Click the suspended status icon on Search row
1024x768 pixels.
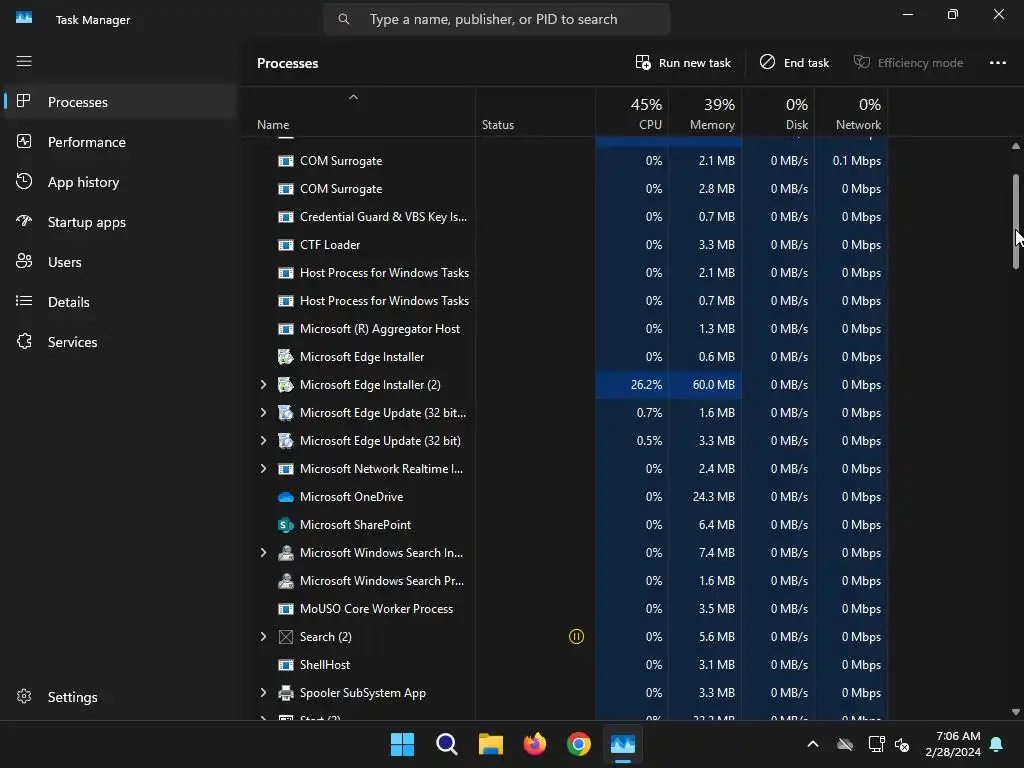coord(576,637)
